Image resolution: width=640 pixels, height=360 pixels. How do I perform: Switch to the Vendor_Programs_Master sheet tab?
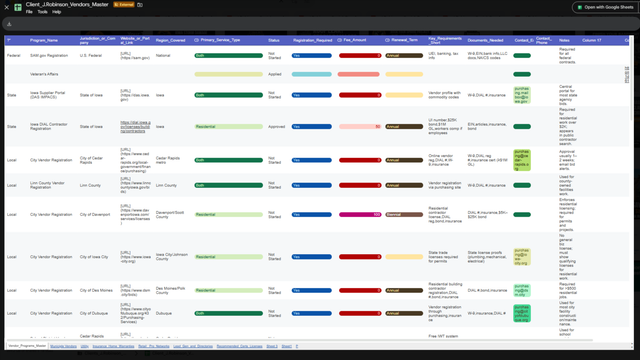[x=27, y=346]
